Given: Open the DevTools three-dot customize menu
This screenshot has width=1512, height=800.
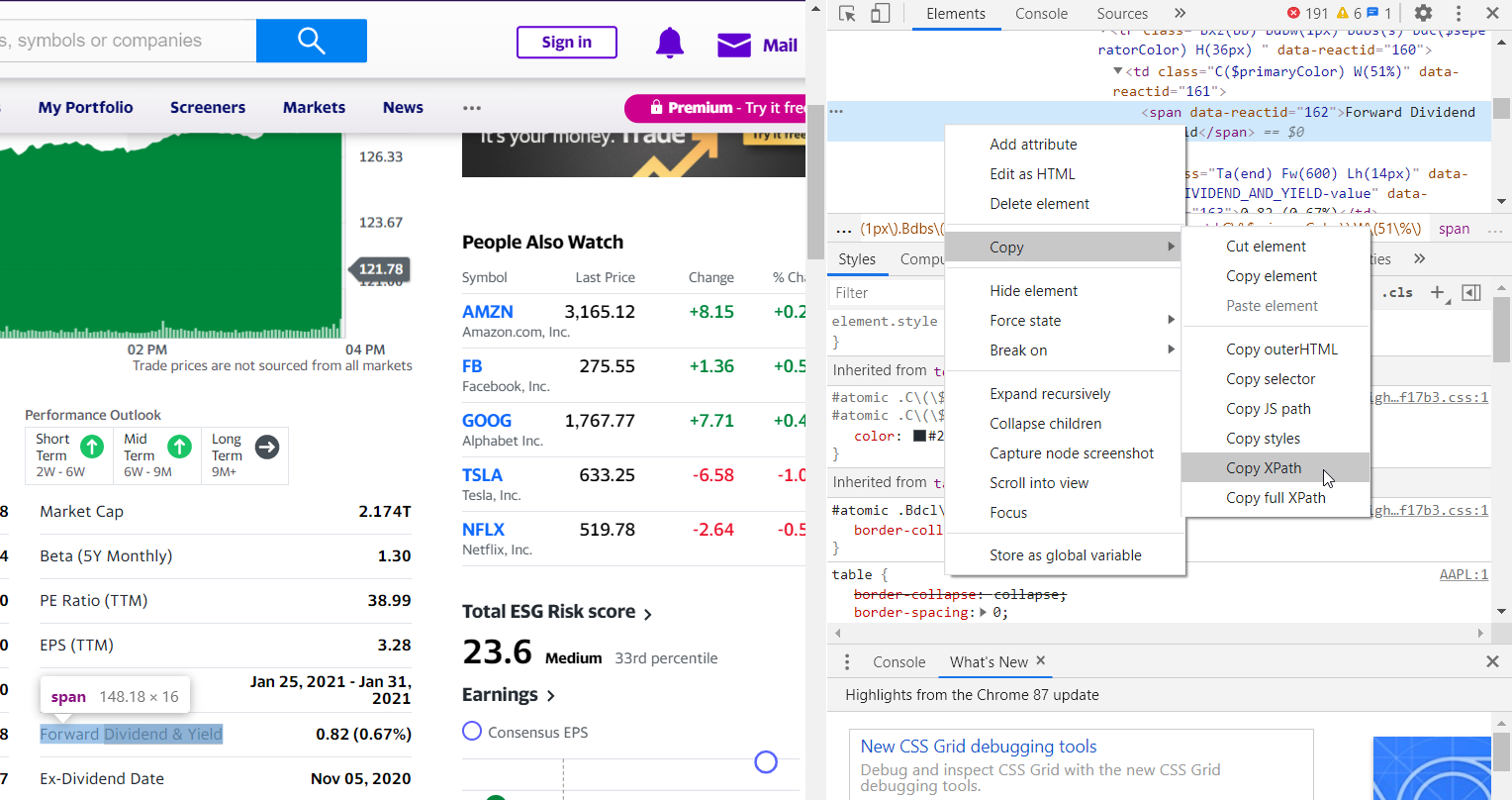Looking at the screenshot, I should click(1459, 13).
